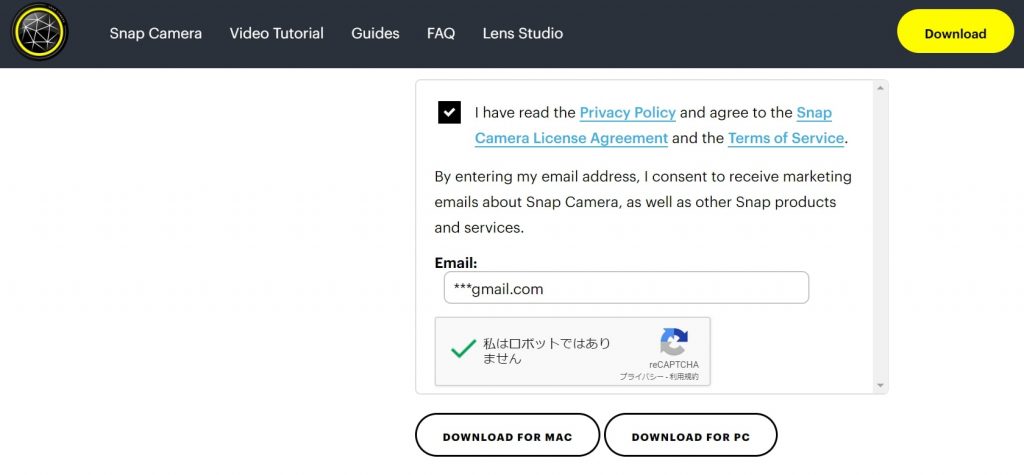Open the reCAPTCHA 利用規約 link

[x=685, y=377]
